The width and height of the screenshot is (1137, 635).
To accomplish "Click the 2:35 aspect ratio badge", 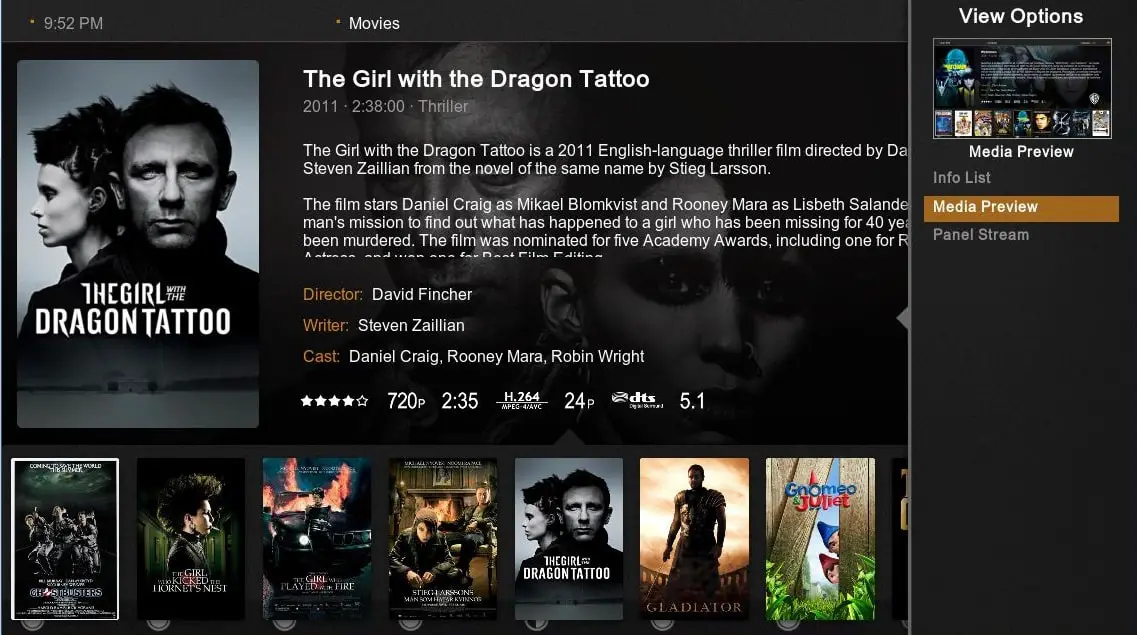I will point(460,401).
